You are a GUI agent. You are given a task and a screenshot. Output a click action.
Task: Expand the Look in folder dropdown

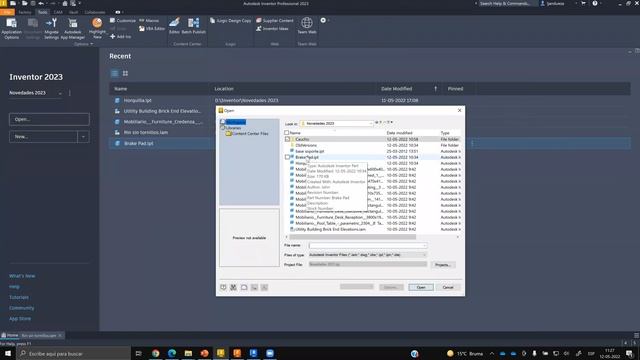click(371, 123)
